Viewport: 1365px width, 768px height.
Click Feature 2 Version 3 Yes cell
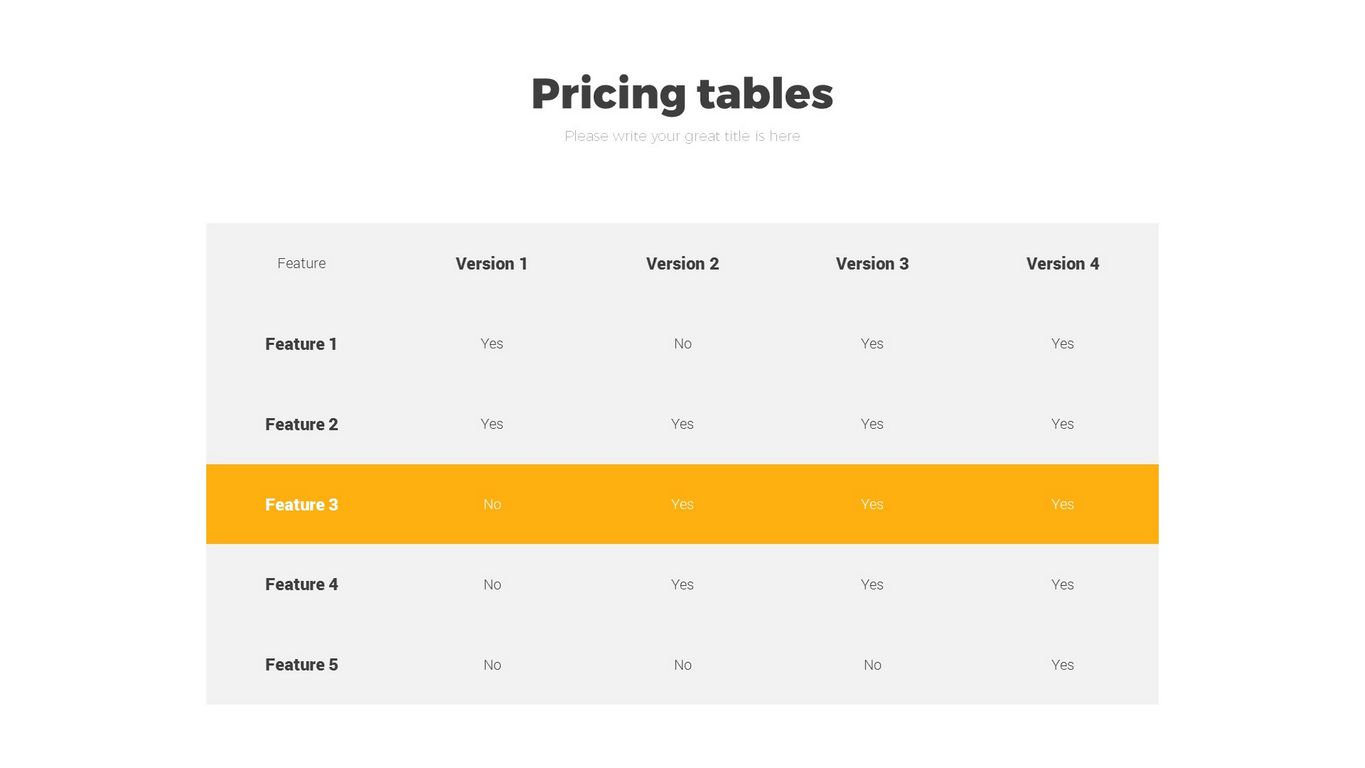coord(872,424)
